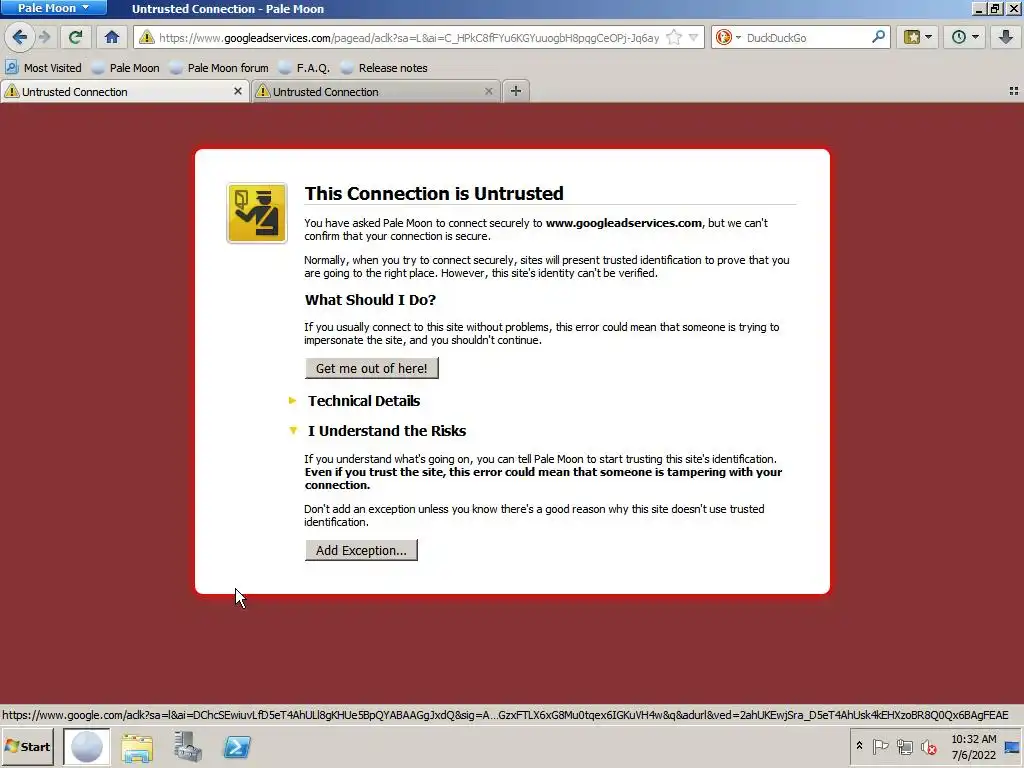Screen dimensions: 1024x768
Task: Open the Release notes bookmark
Action: pyautogui.click(x=385, y=68)
